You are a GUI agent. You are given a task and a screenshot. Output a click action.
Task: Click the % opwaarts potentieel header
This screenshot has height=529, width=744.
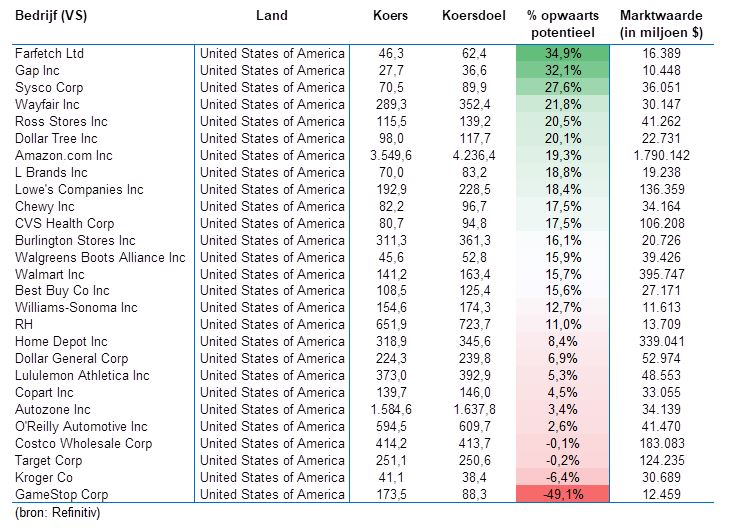coord(560,25)
